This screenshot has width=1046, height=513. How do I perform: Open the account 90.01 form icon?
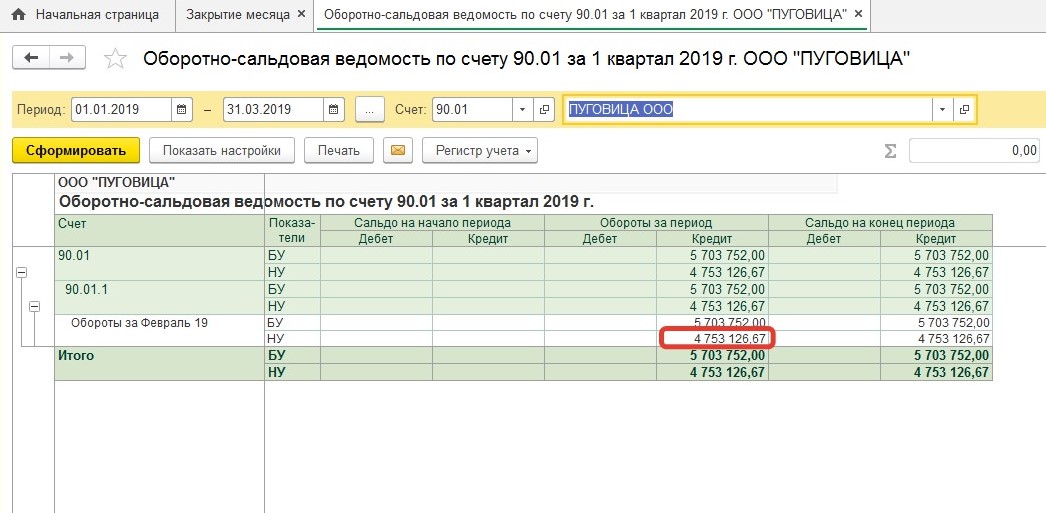545,109
